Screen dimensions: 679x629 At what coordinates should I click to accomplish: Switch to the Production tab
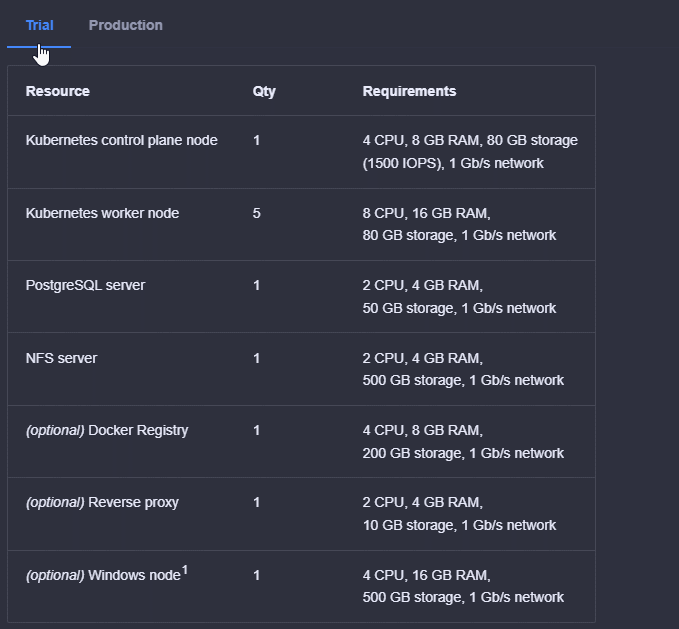pyautogui.click(x=125, y=25)
